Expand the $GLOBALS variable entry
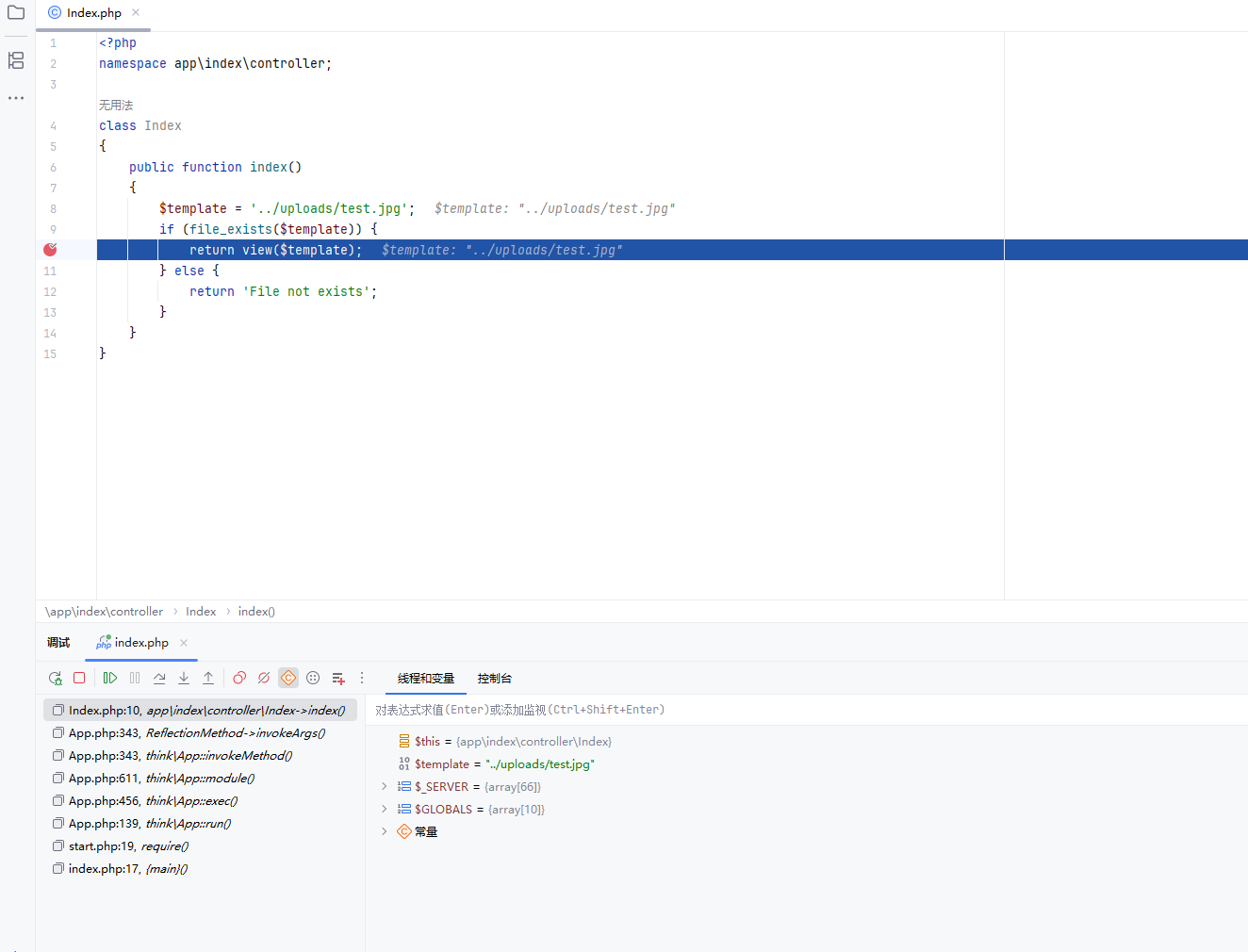Screen dimensions: 1248x952 tap(384, 809)
